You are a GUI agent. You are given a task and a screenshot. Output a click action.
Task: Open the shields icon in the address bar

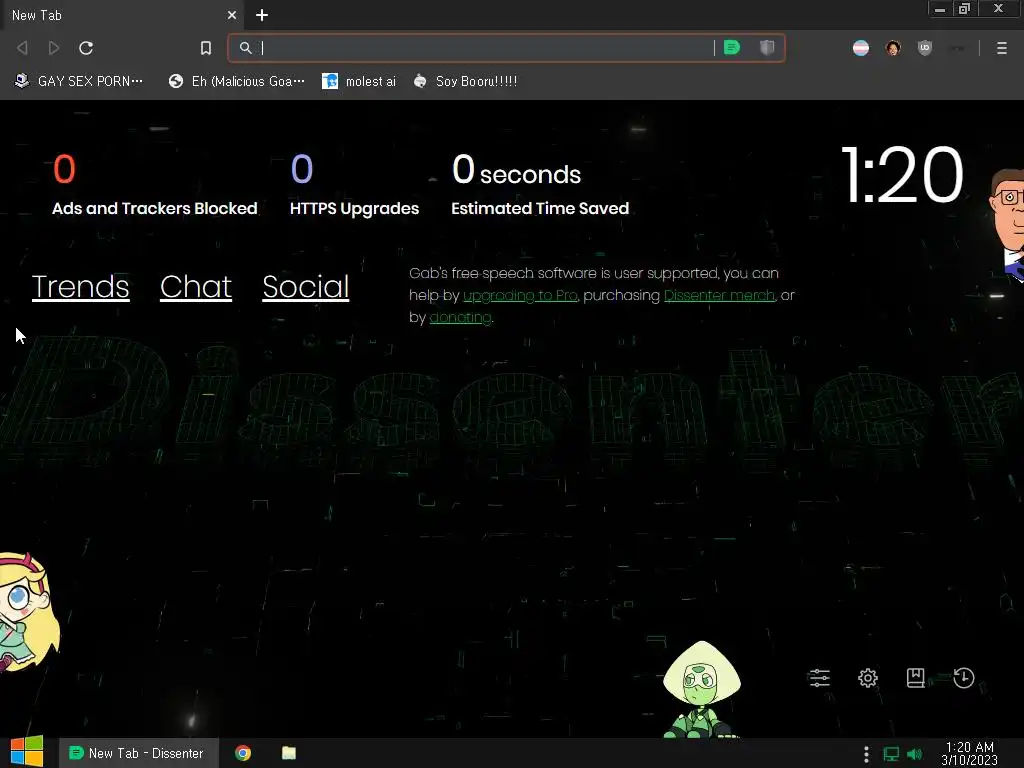pyautogui.click(x=767, y=48)
